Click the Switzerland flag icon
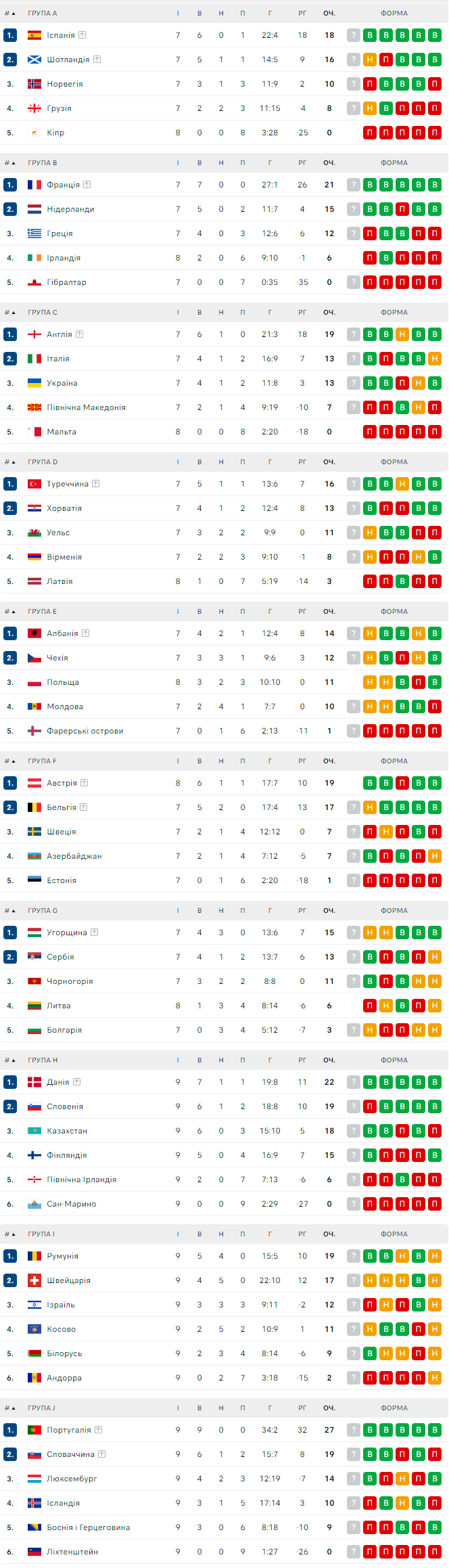 [x=34, y=1280]
